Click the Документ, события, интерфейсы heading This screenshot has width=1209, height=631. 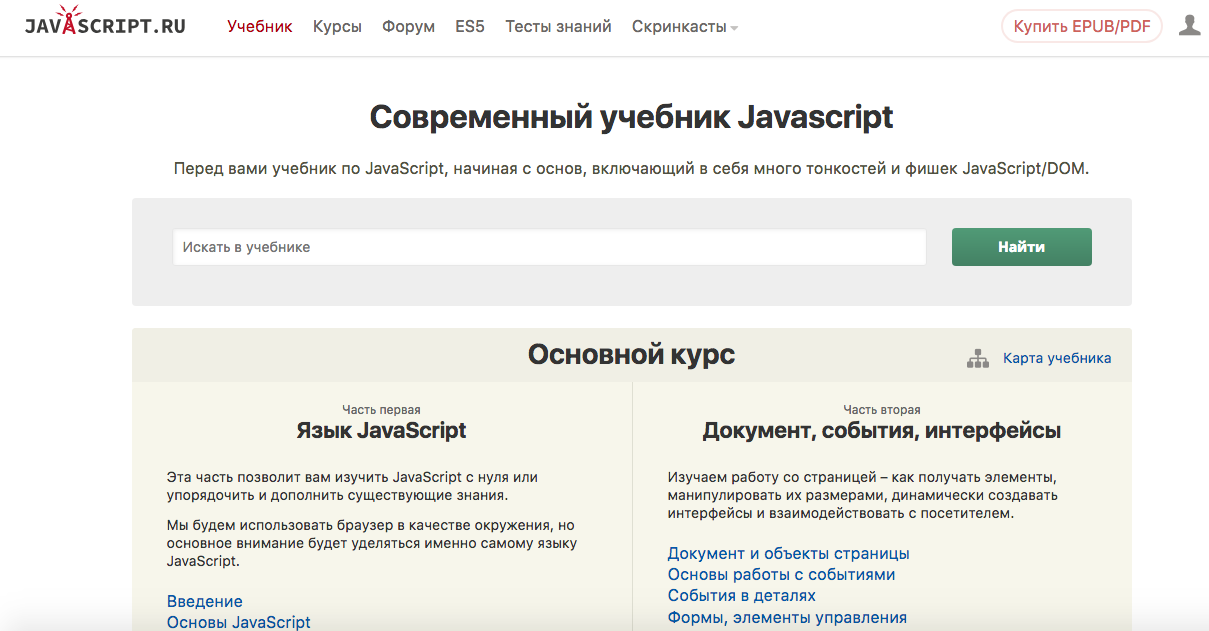click(882, 431)
